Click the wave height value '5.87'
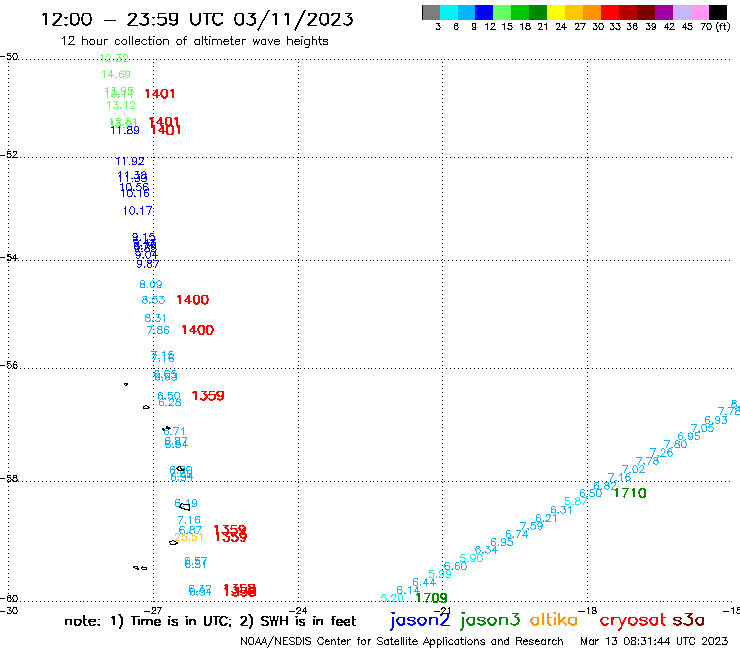Viewport: 740px width, 650px height. (x=576, y=501)
